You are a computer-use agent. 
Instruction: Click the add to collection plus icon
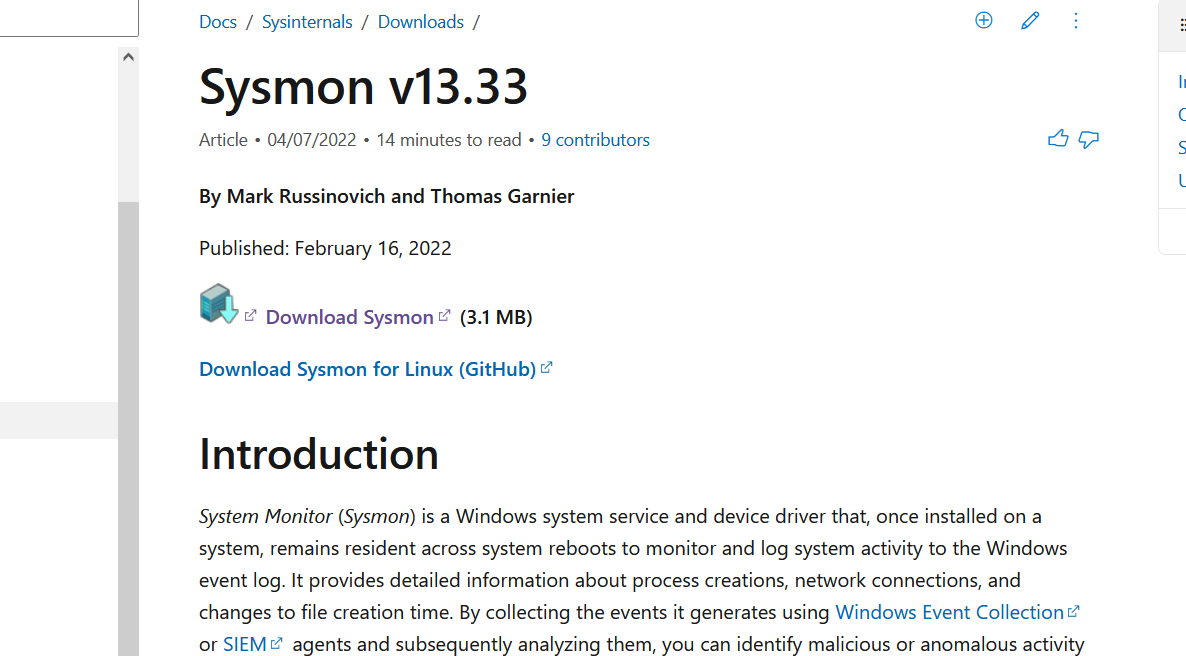pos(984,21)
